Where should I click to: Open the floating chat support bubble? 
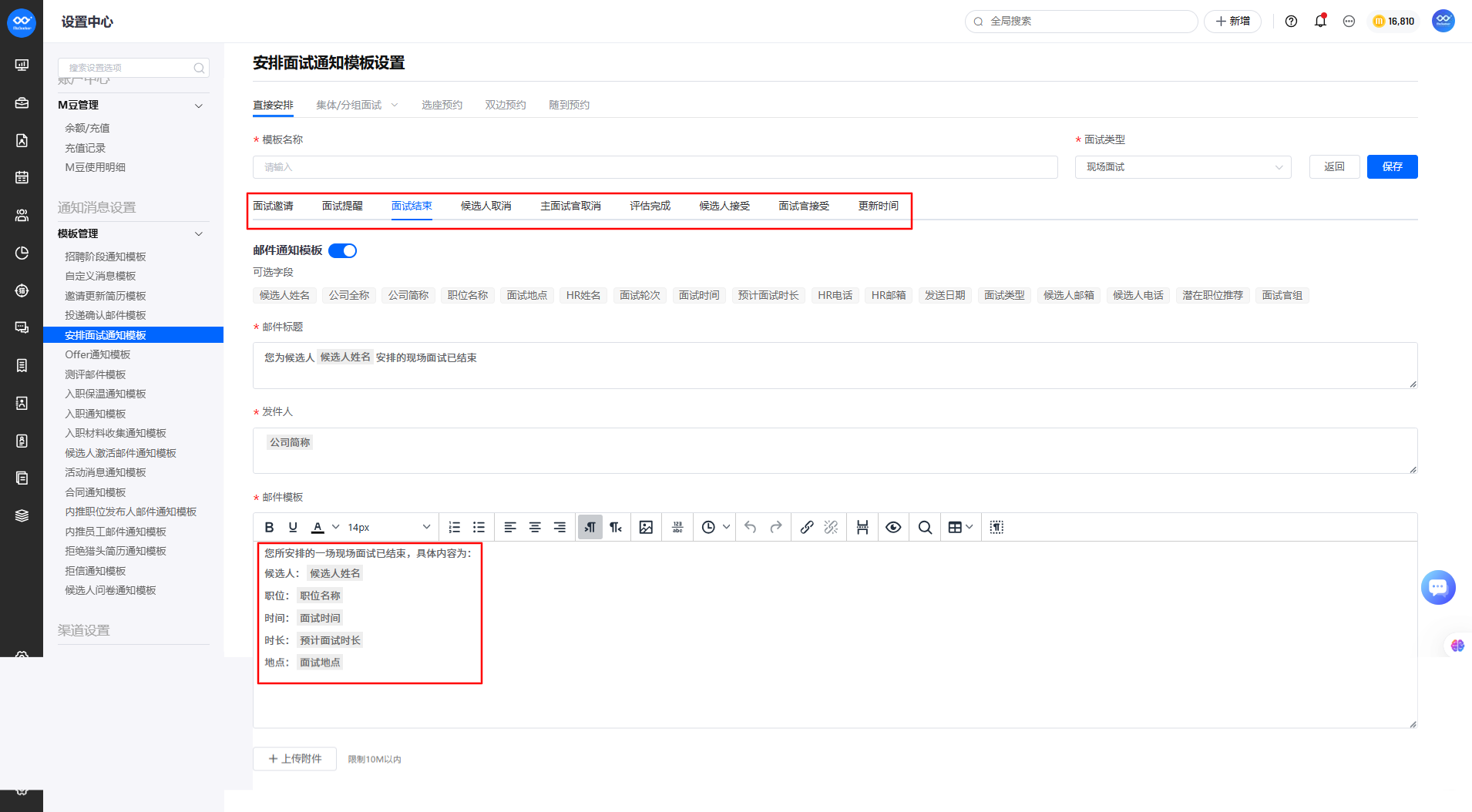[1438, 588]
